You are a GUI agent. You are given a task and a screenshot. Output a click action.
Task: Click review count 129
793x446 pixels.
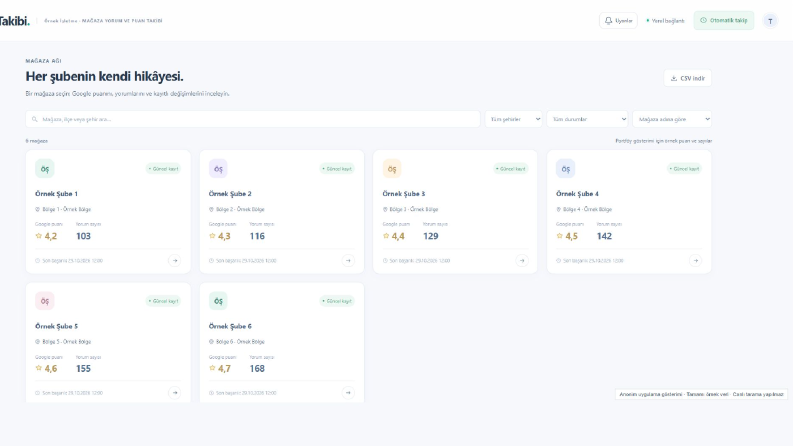point(431,236)
